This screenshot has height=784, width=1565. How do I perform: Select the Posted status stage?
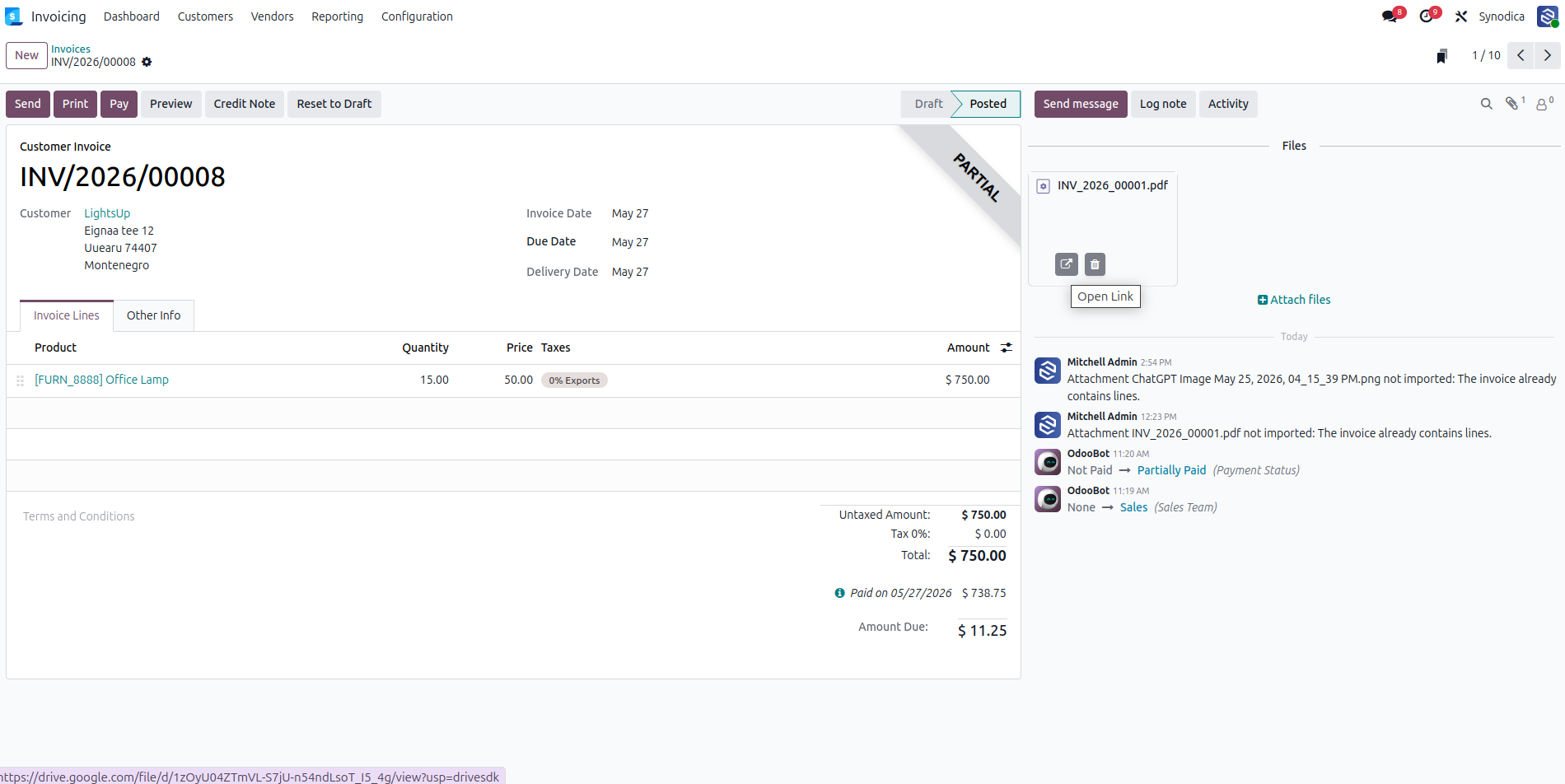click(988, 104)
